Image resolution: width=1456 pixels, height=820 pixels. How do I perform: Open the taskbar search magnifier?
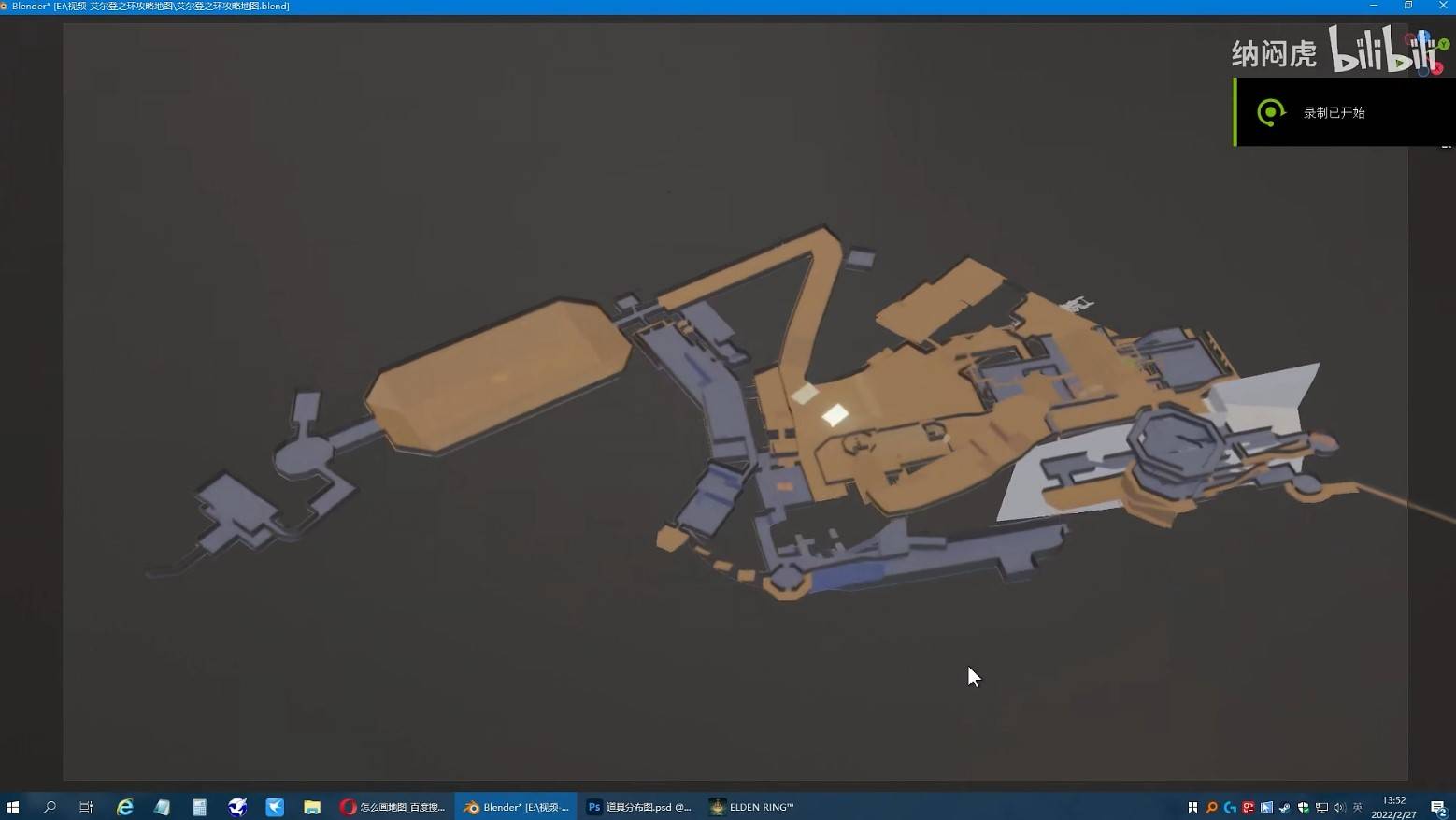pyautogui.click(x=50, y=807)
